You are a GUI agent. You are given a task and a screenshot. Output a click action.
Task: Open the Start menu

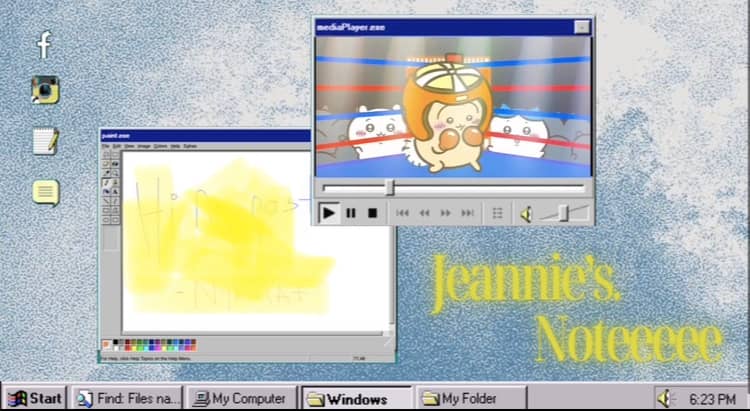click(35, 398)
